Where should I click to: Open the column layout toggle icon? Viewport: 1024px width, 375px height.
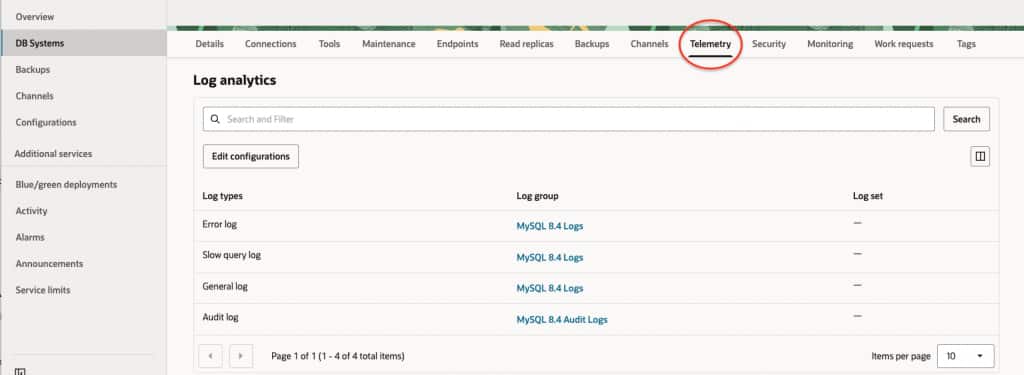point(980,157)
